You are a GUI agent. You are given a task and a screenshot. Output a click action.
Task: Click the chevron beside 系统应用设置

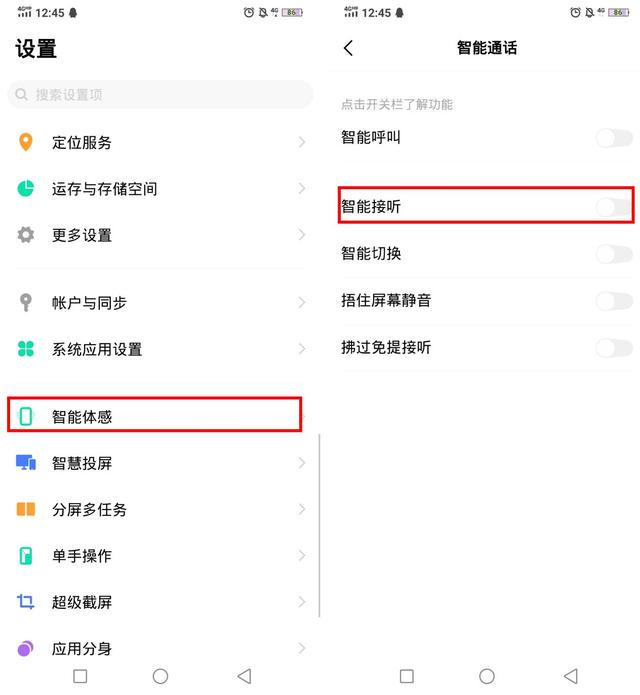(302, 349)
